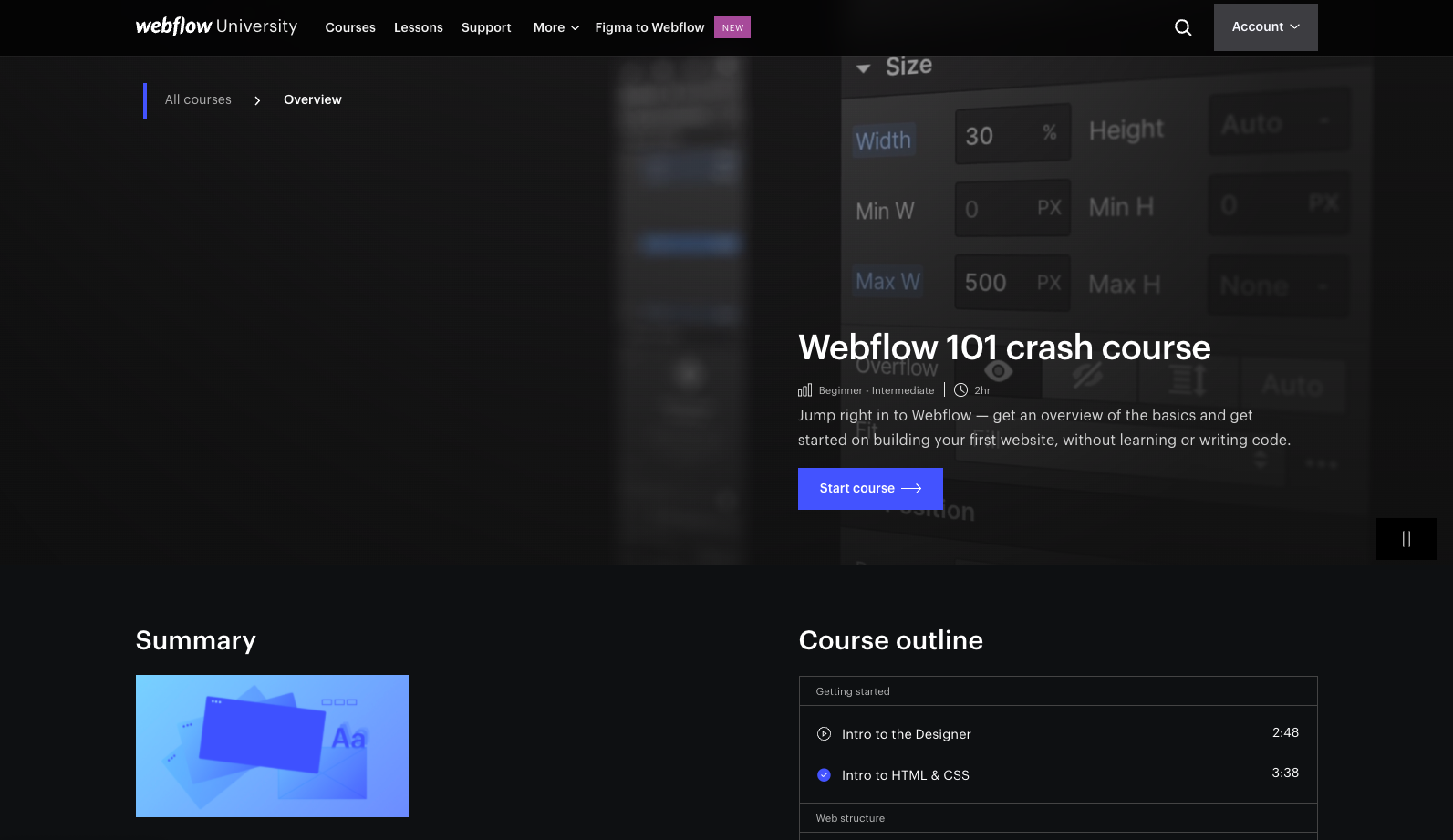Click the Summary illustration thumbnail
The image size is (1453, 840).
[x=272, y=746]
